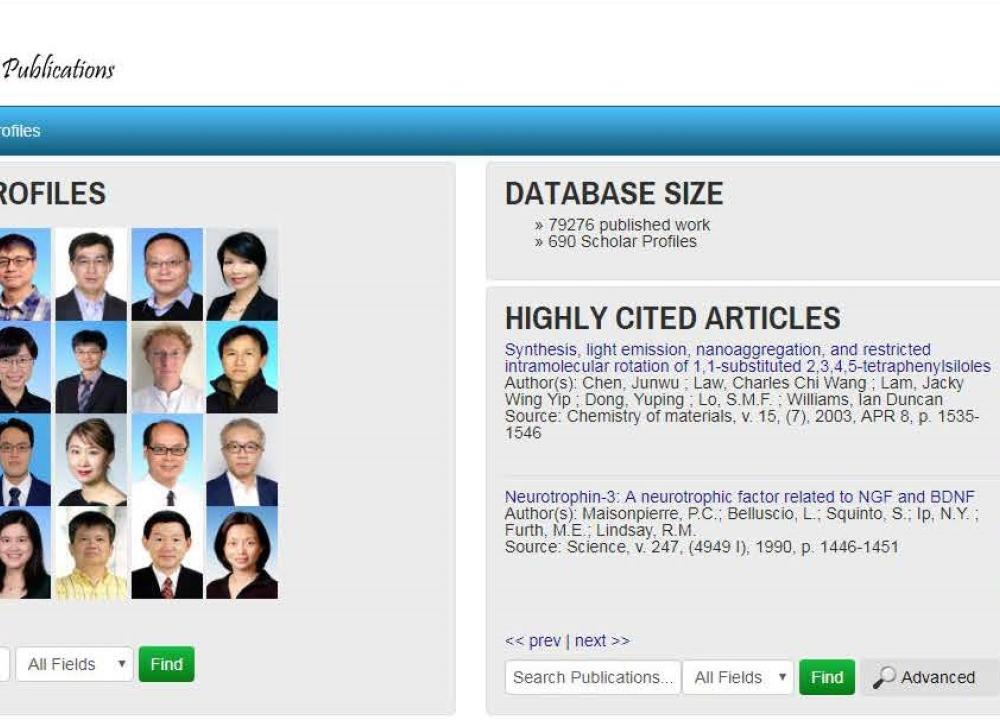Click the Publications site logo text
Image resolution: width=1000 pixels, height=720 pixels.
coord(58,69)
